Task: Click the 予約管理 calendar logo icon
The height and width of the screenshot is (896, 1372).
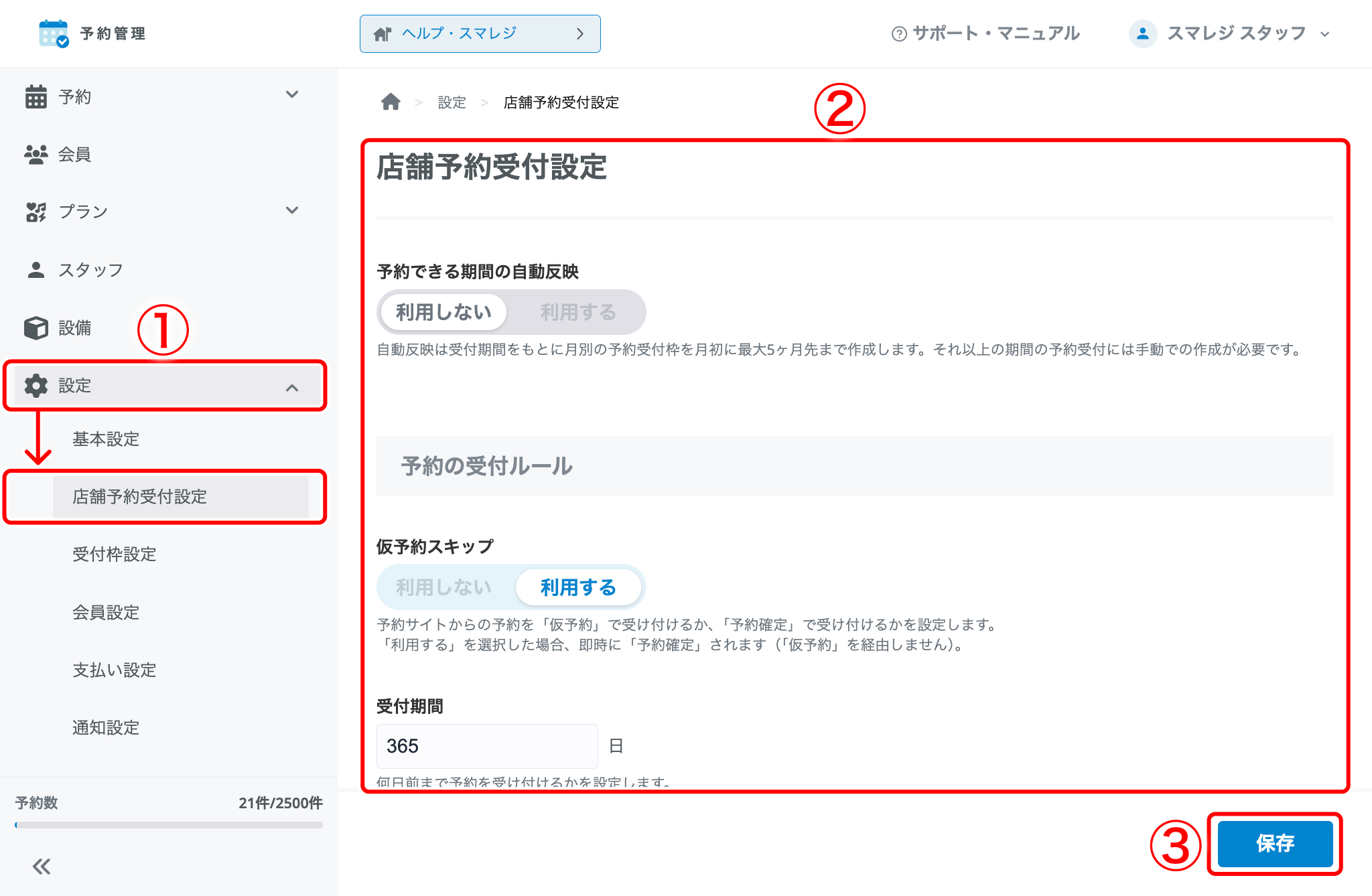Action: click(54, 33)
